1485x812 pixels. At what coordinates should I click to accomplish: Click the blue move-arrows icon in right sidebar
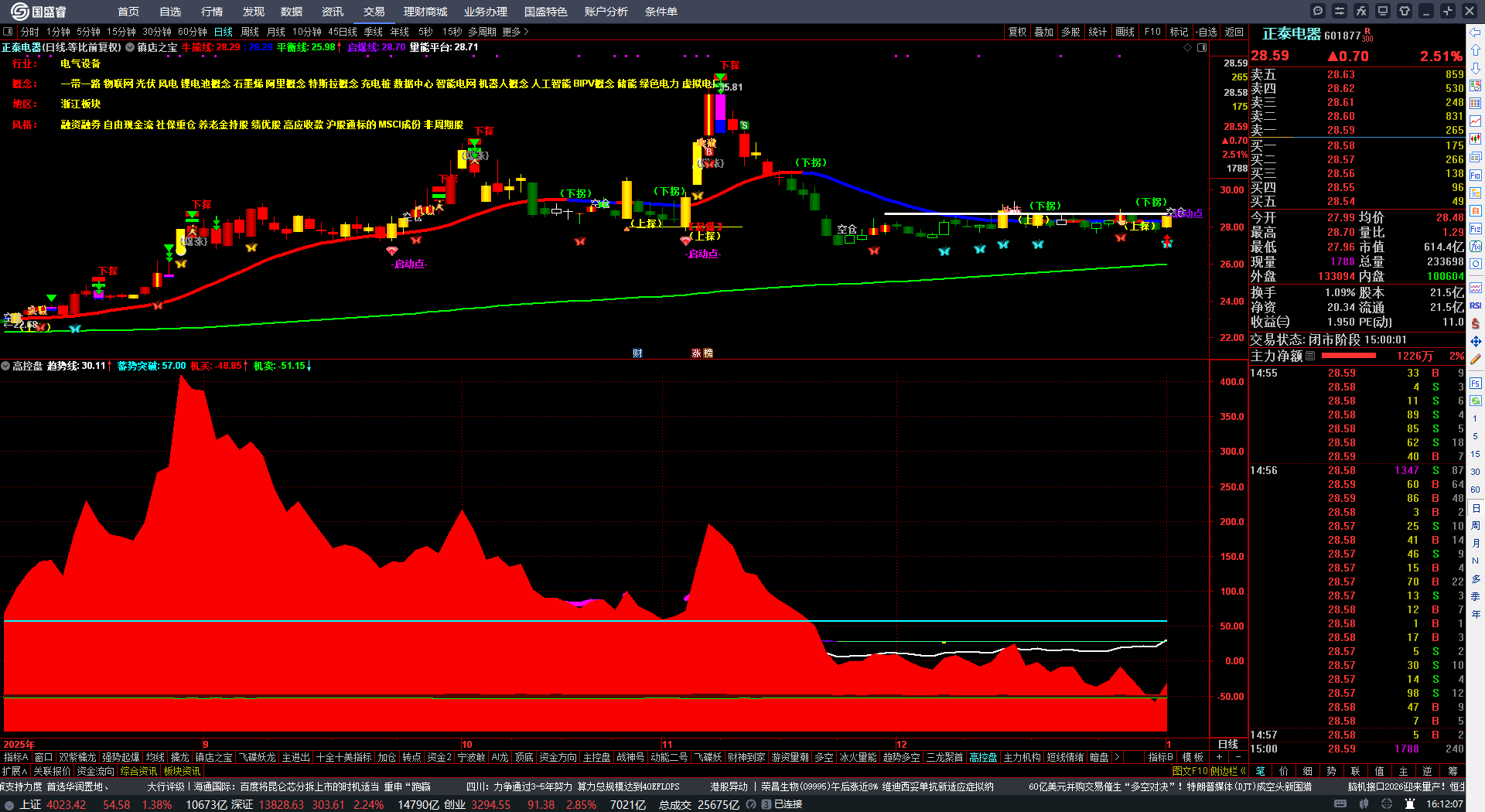point(1476,341)
